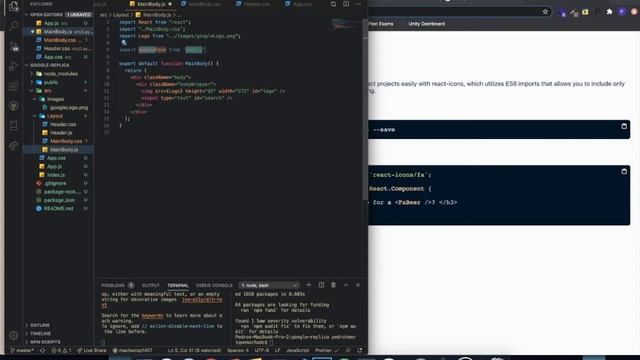Screen dimensions: 640x360
Task: Select the Terminal panel tab
Action: [178, 285]
